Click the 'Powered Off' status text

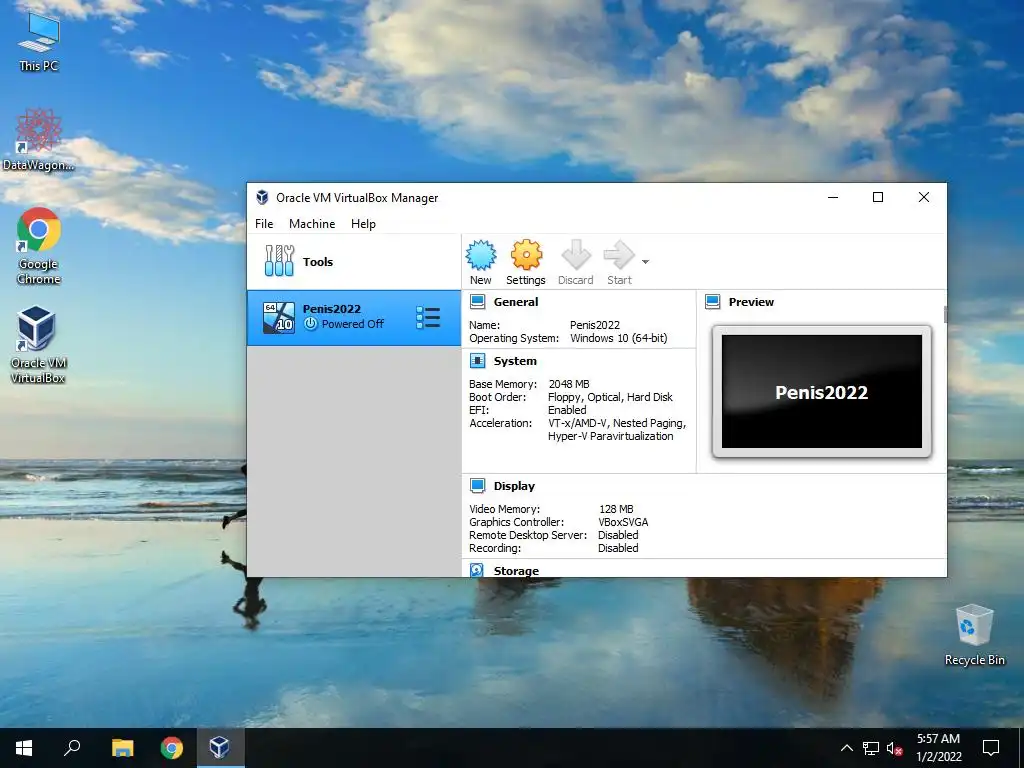tap(353, 324)
